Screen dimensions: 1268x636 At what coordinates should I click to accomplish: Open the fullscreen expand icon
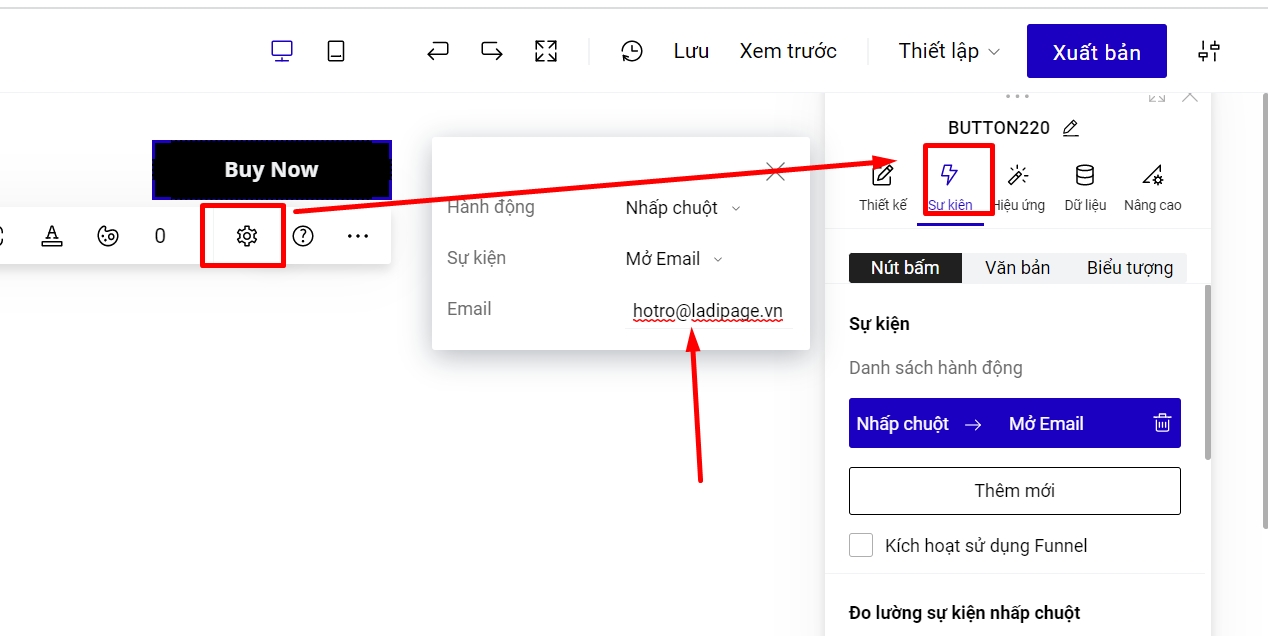tap(546, 51)
